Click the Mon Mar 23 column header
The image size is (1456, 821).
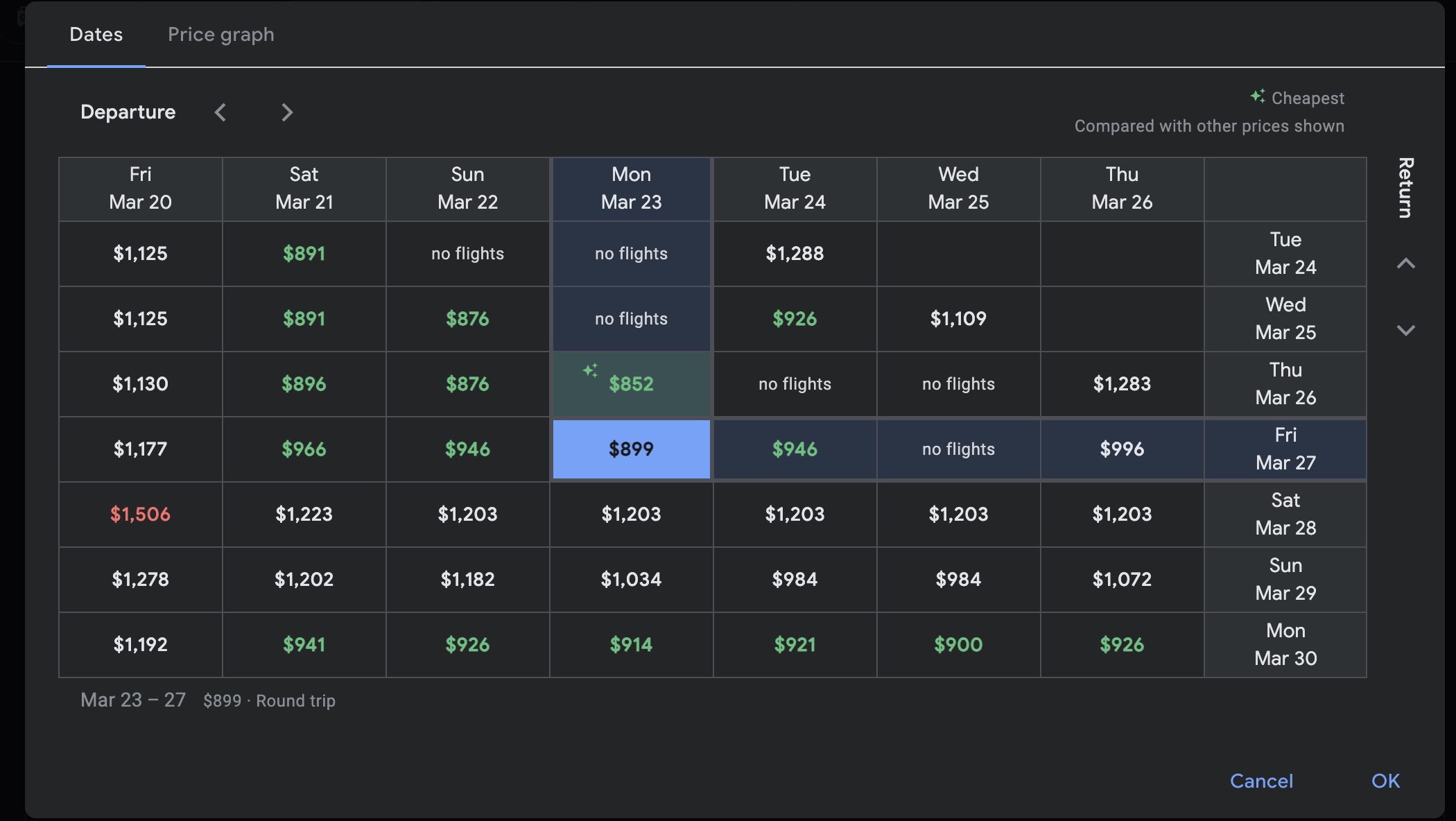(631, 189)
